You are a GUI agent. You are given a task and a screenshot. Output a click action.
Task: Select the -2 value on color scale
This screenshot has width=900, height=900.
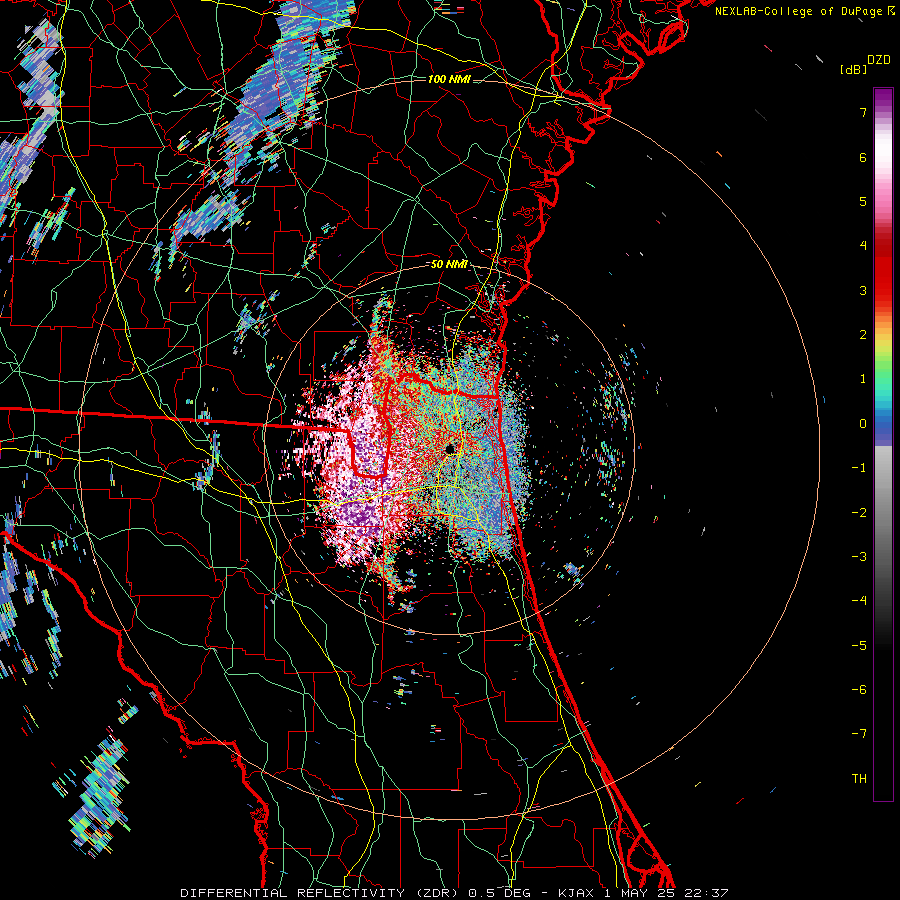(x=859, y=513)
